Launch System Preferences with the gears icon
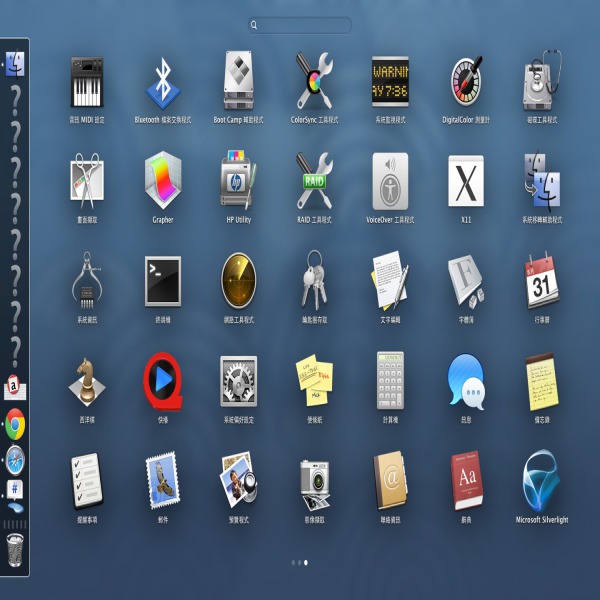This screenshot has width=600, height=600. pyautogui.click(x=238, y=381)
